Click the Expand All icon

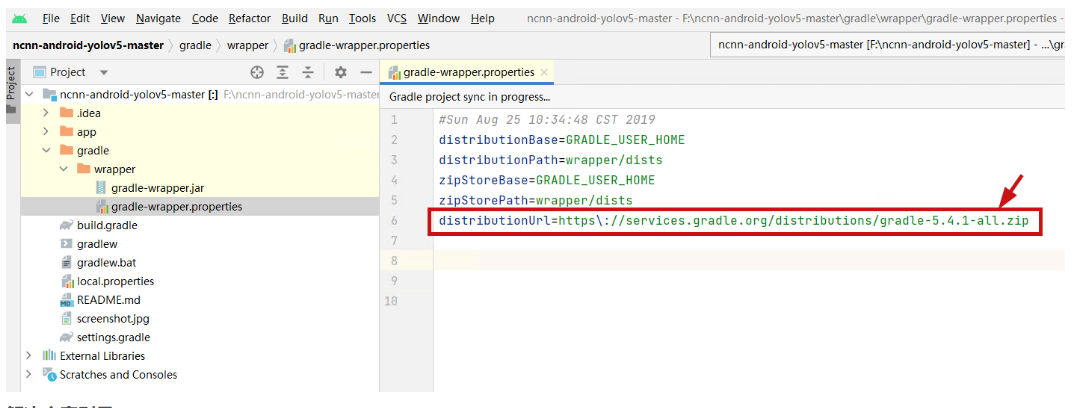[x=282, y=72]
